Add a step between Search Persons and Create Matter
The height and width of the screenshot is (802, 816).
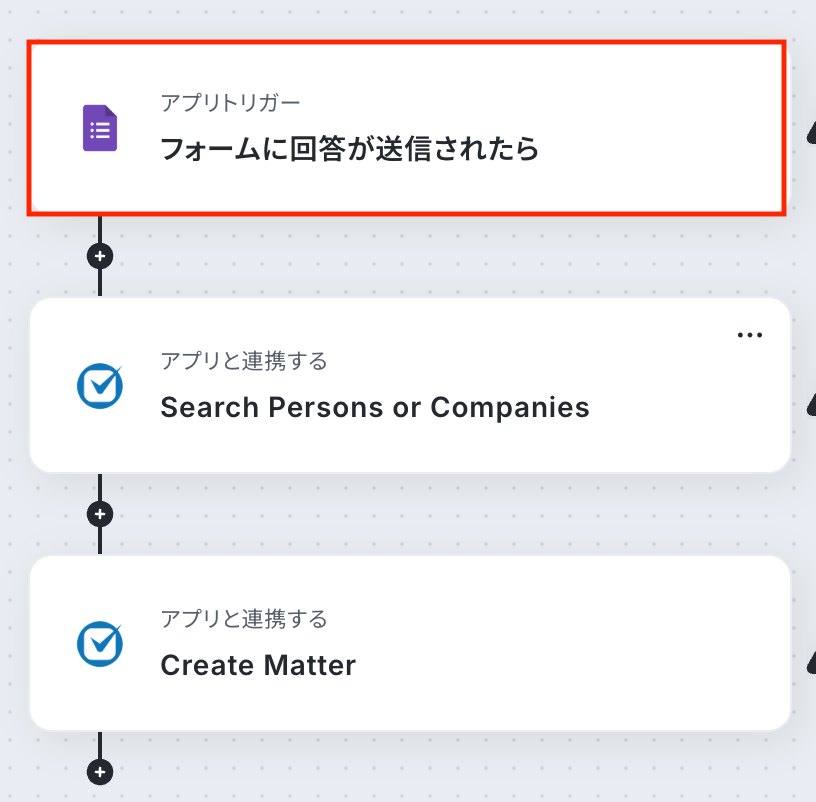coord(100,514)
